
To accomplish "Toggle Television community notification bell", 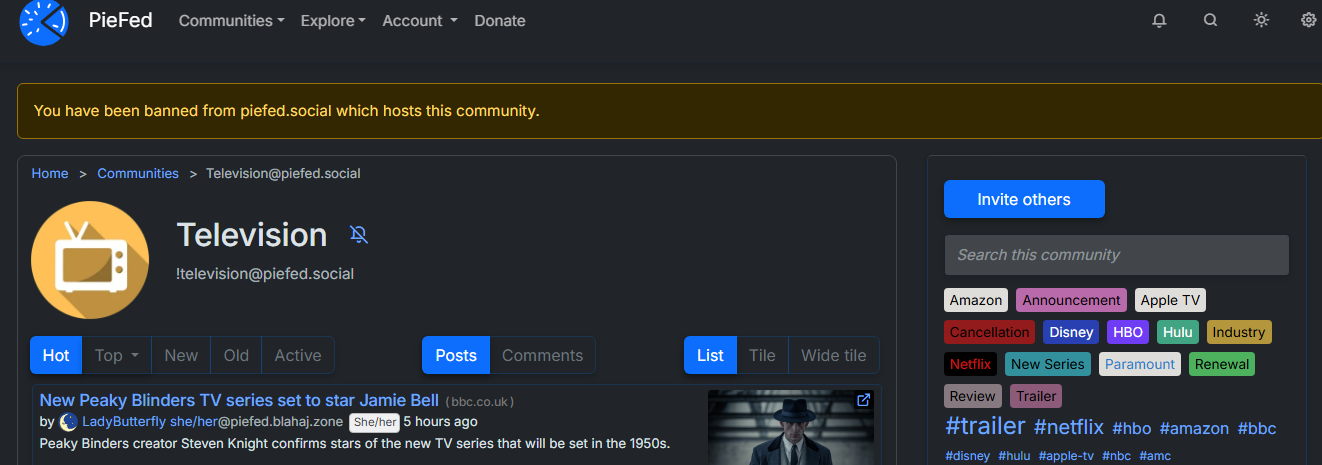I will (x=359, y=235).
